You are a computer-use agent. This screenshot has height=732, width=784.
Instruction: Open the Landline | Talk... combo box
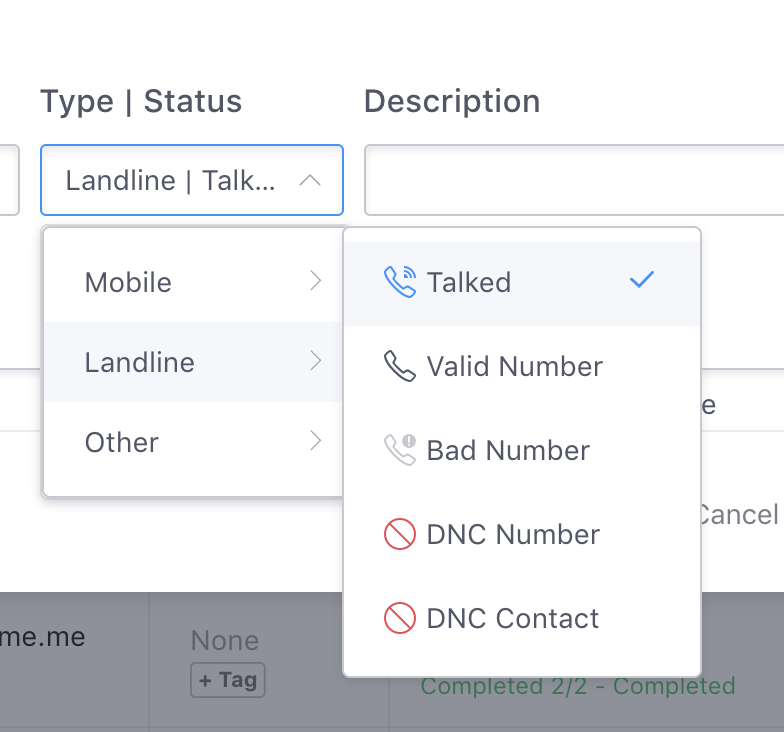tap(192, 180)
